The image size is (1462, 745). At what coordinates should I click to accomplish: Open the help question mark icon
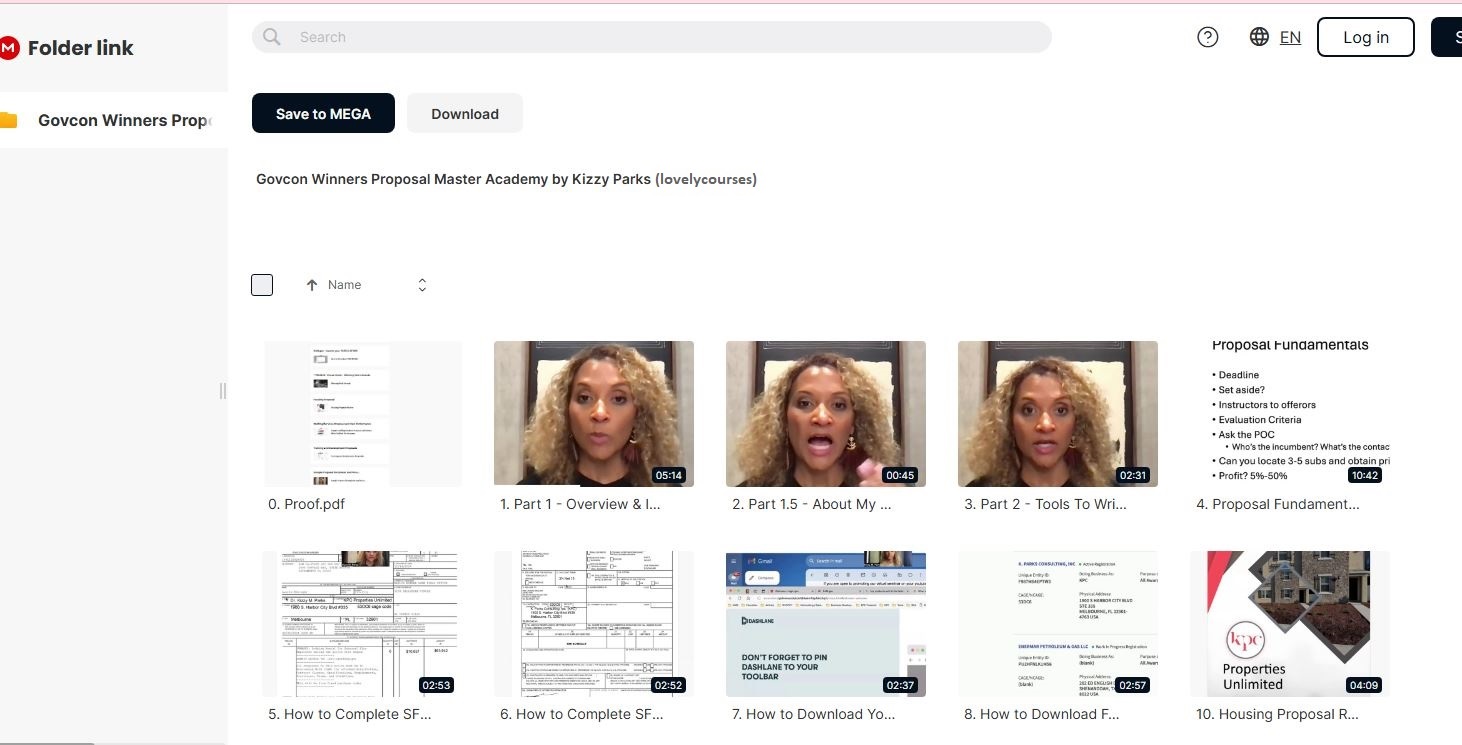1207,37
